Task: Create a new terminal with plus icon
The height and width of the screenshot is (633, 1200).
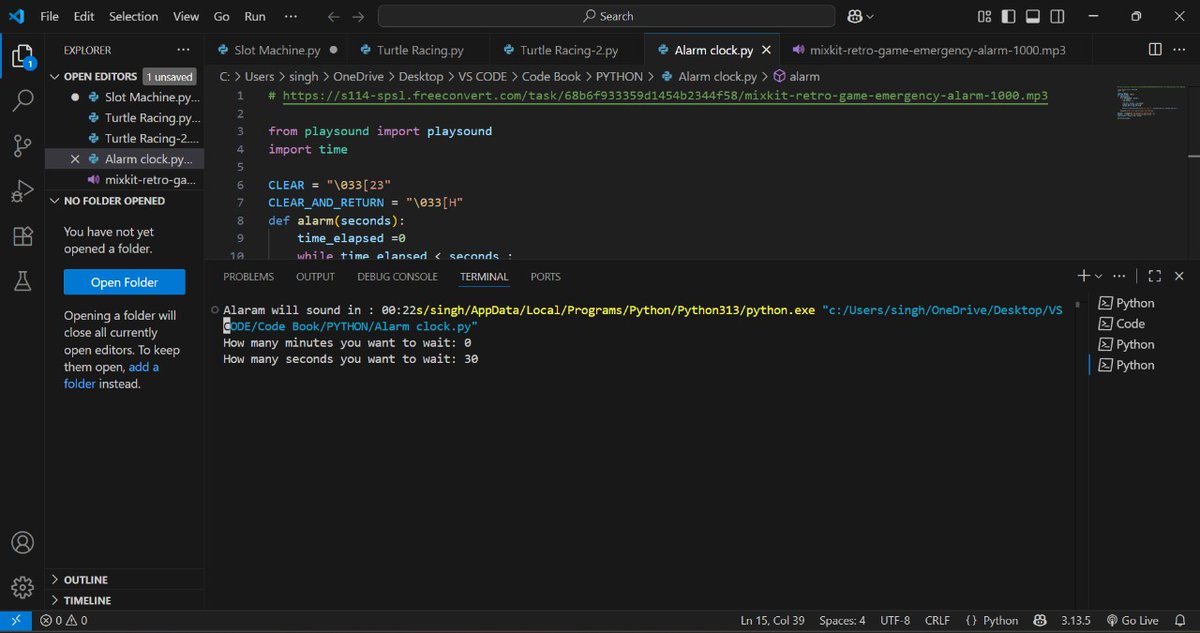Action: (x=1084, y=276)
